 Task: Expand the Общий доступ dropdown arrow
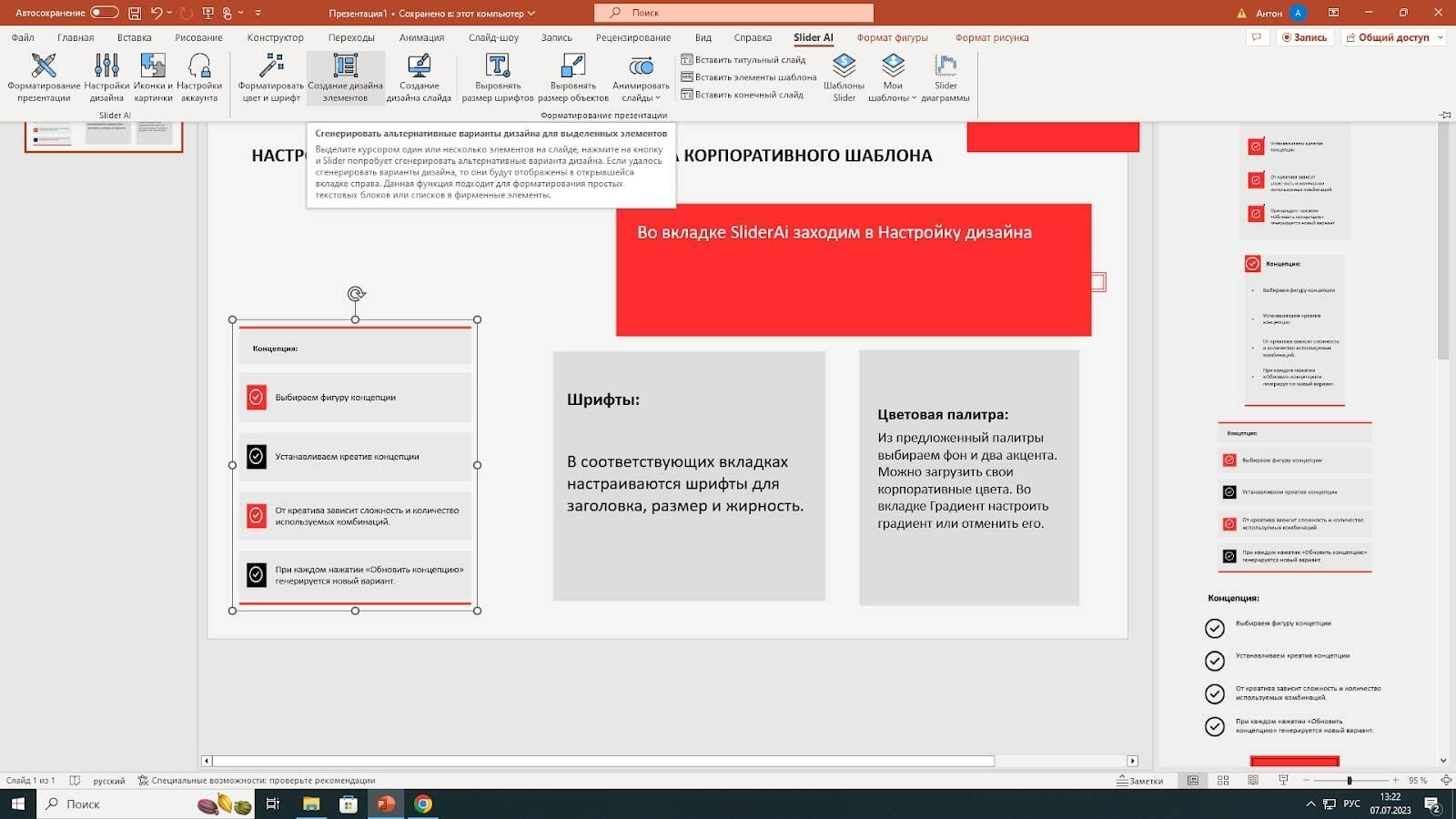pos(1441,37)
